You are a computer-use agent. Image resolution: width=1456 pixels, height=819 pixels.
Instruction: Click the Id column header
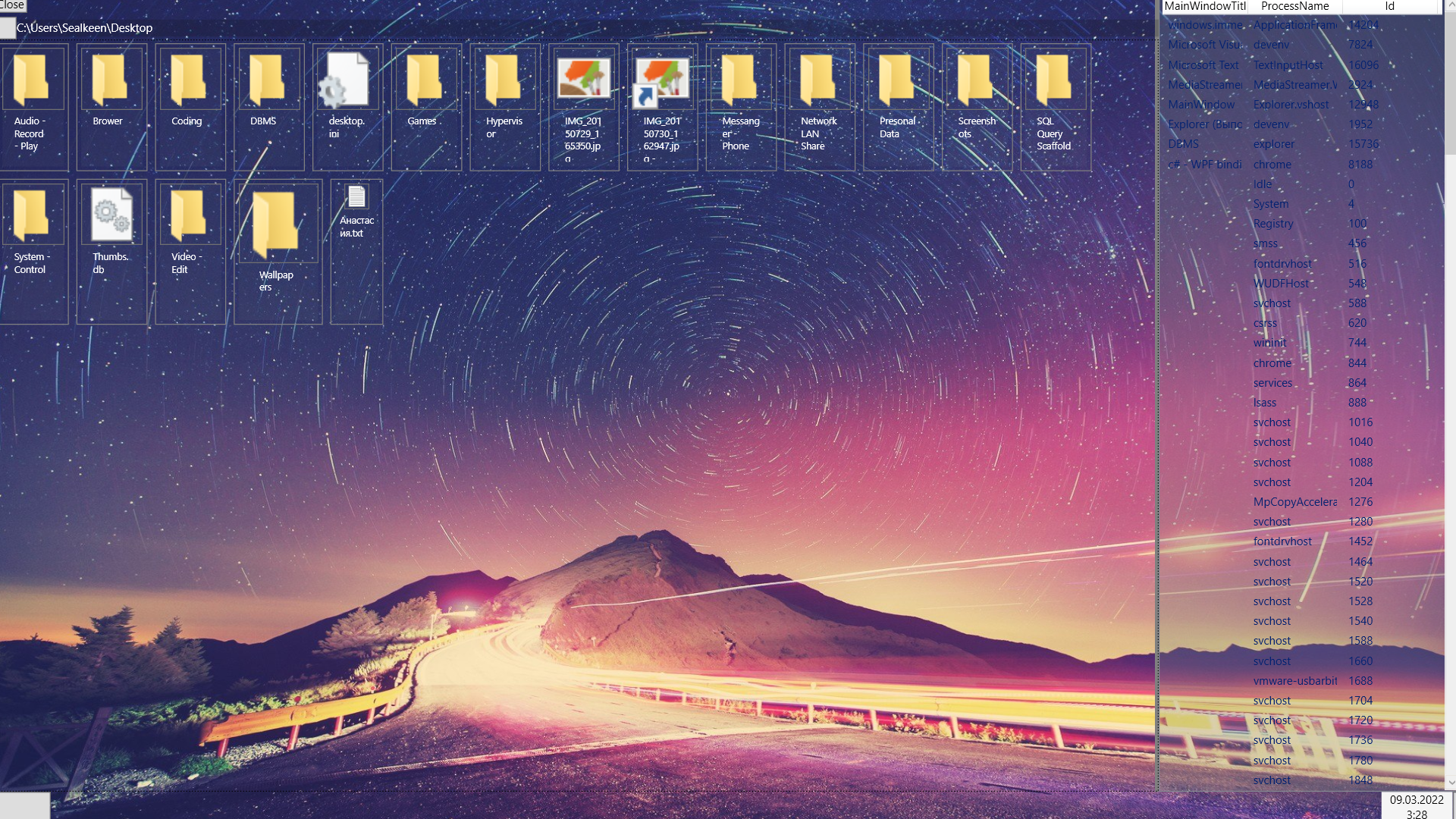(1389, 6)
